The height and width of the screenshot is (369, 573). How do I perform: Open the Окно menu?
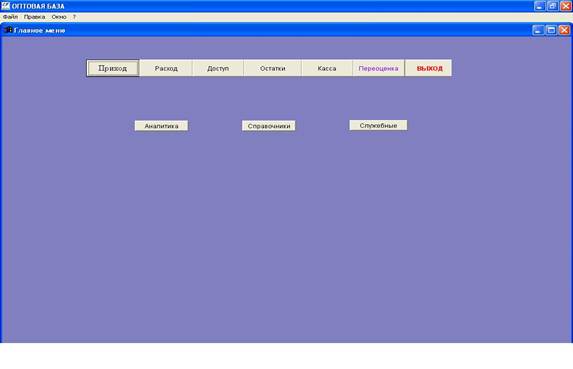coord(59,17)
